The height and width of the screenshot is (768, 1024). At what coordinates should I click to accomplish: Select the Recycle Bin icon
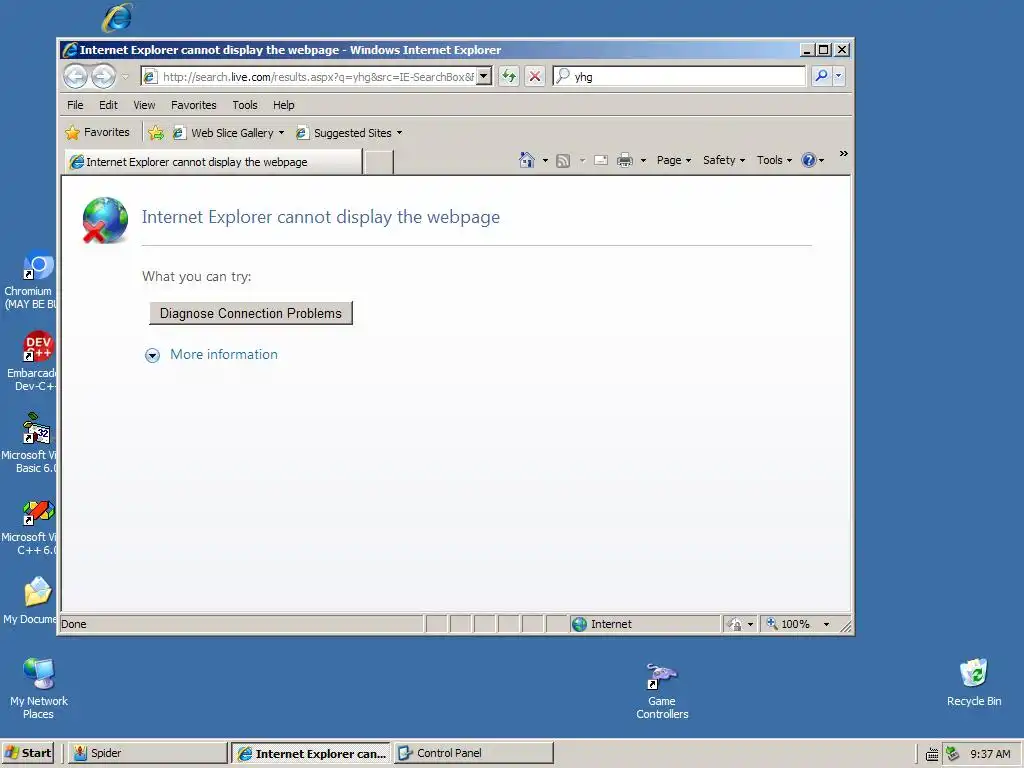click(x=974, y=682)
